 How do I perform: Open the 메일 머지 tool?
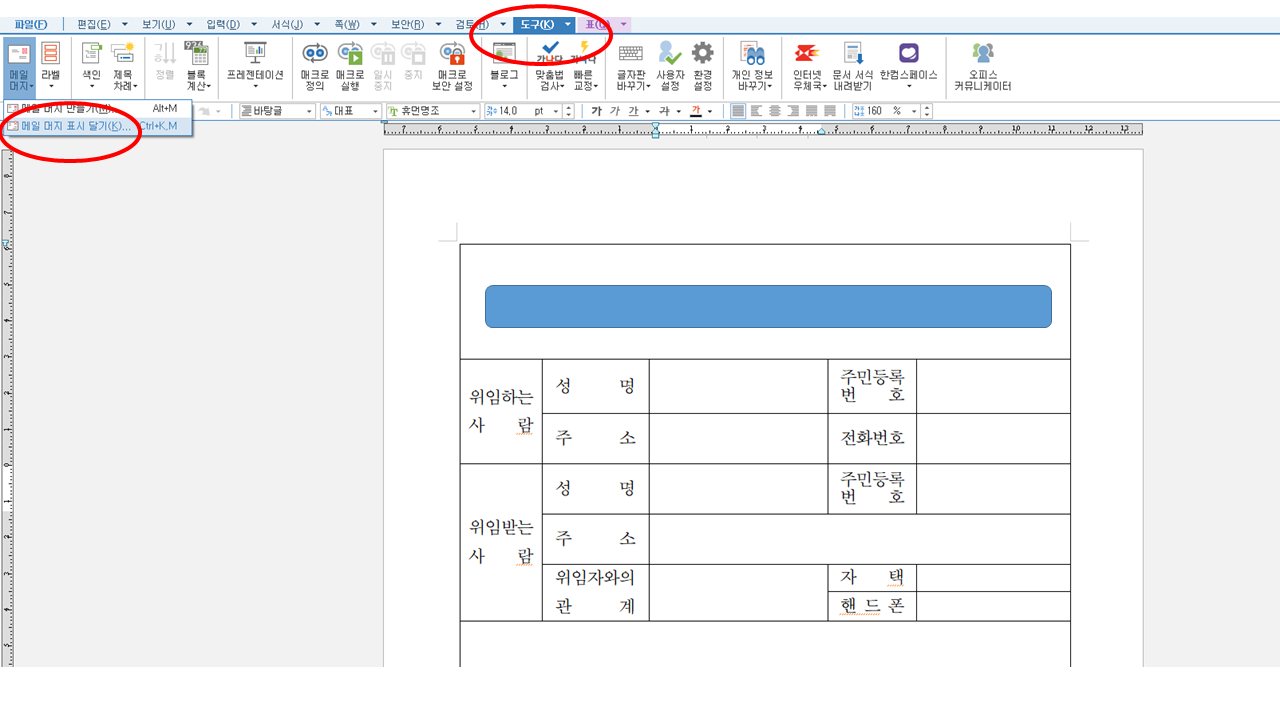(x=19, y=67)
